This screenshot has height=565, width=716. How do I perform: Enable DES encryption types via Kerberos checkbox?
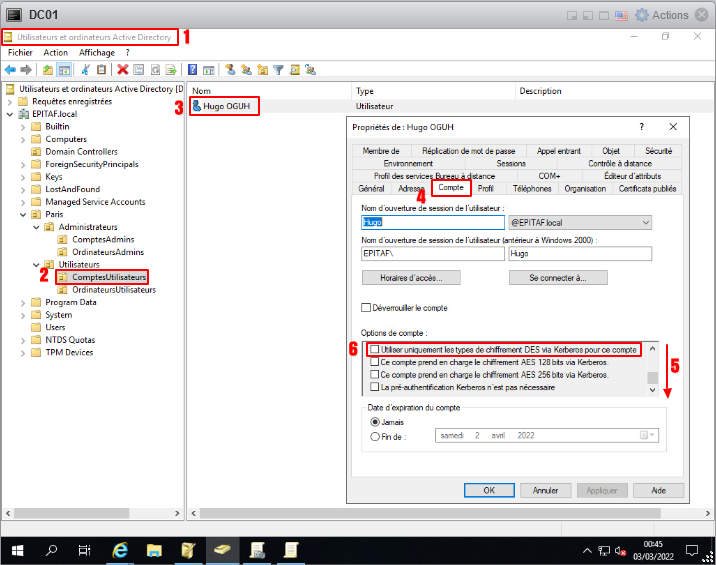[x=373, y=350]
